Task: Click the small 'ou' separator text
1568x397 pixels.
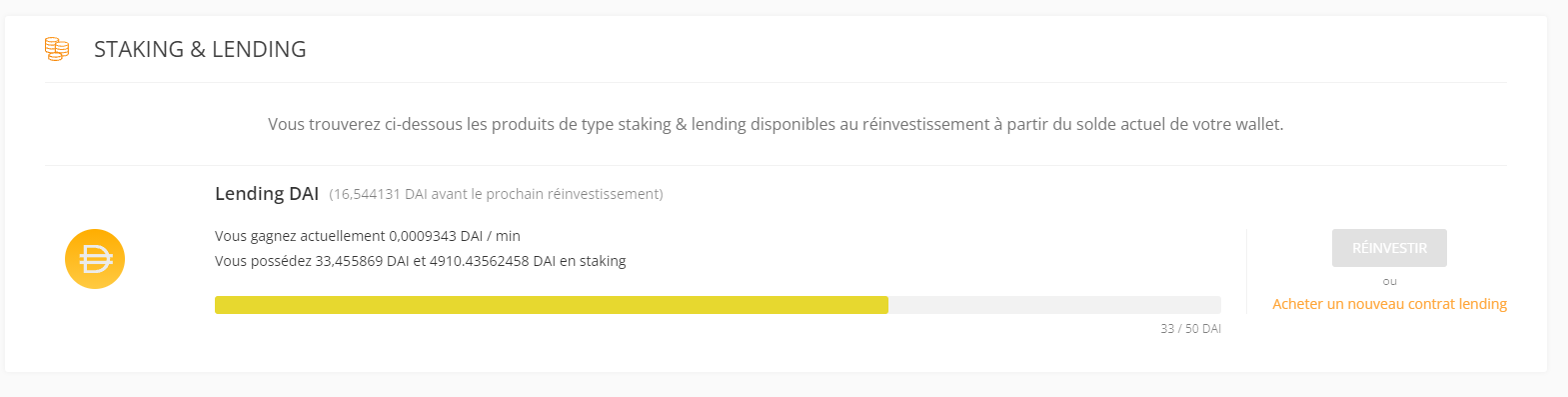Action: point(1389,282)
